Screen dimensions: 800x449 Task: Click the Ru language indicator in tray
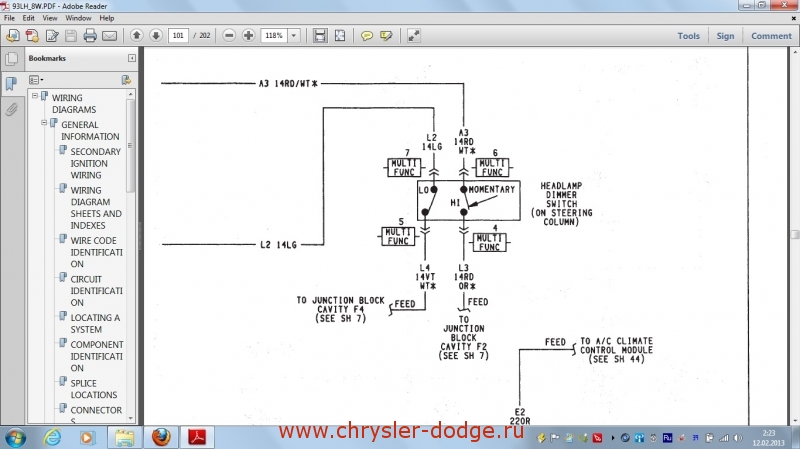pyautogui.click(x=667, y=438)
